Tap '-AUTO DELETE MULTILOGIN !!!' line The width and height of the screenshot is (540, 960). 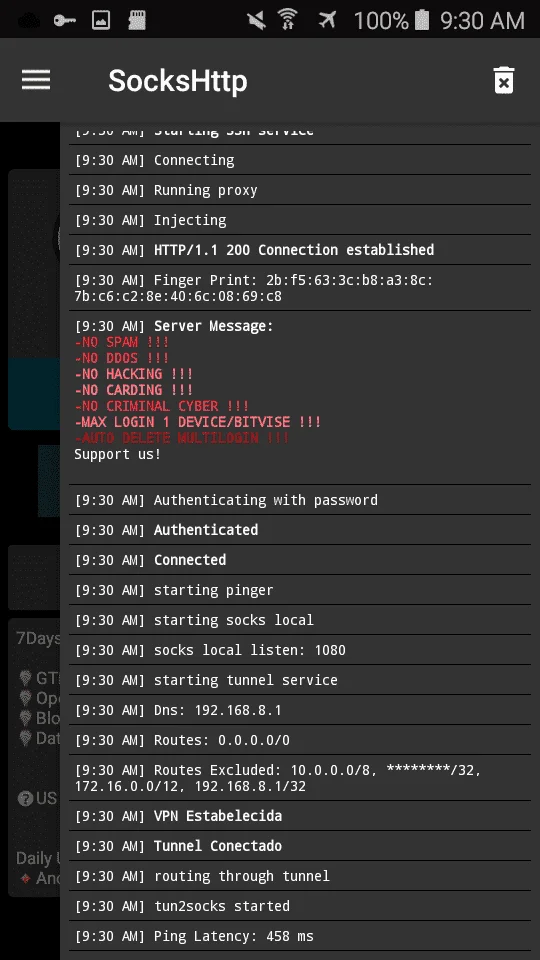coord(182,438)
